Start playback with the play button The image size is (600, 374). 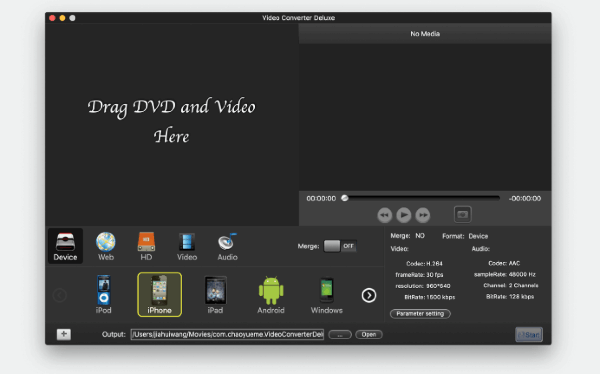pyautogui.click(x=404, y=215)
